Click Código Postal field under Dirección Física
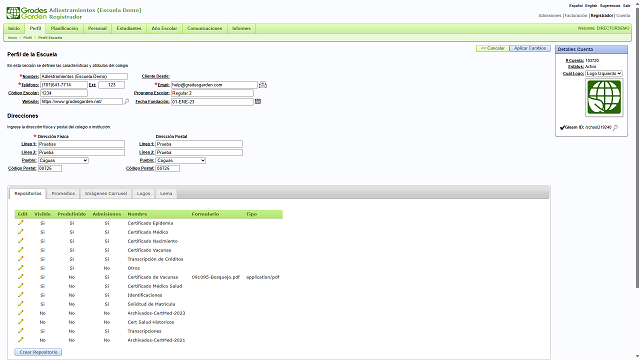This screenshot has width=640, height=360. (x=50, y=168)
